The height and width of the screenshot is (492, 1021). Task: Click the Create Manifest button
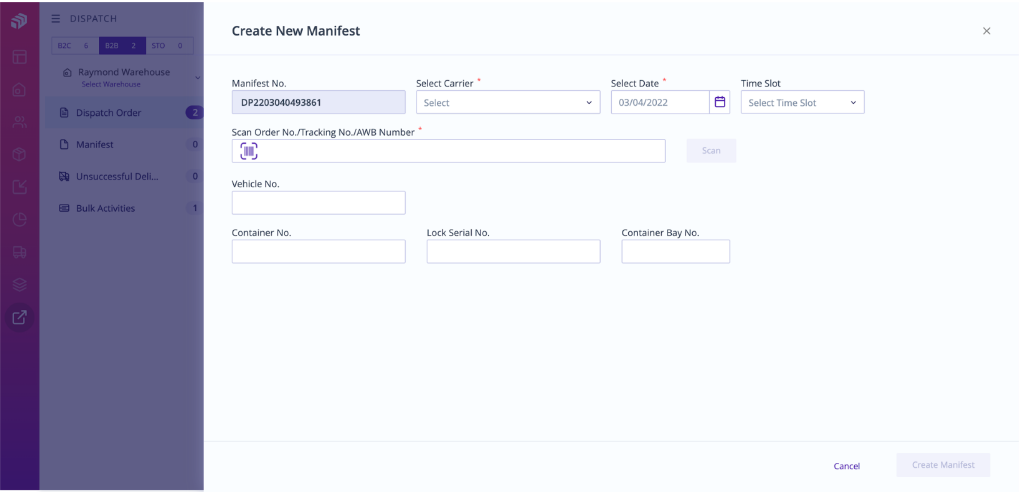click(943, 465)
